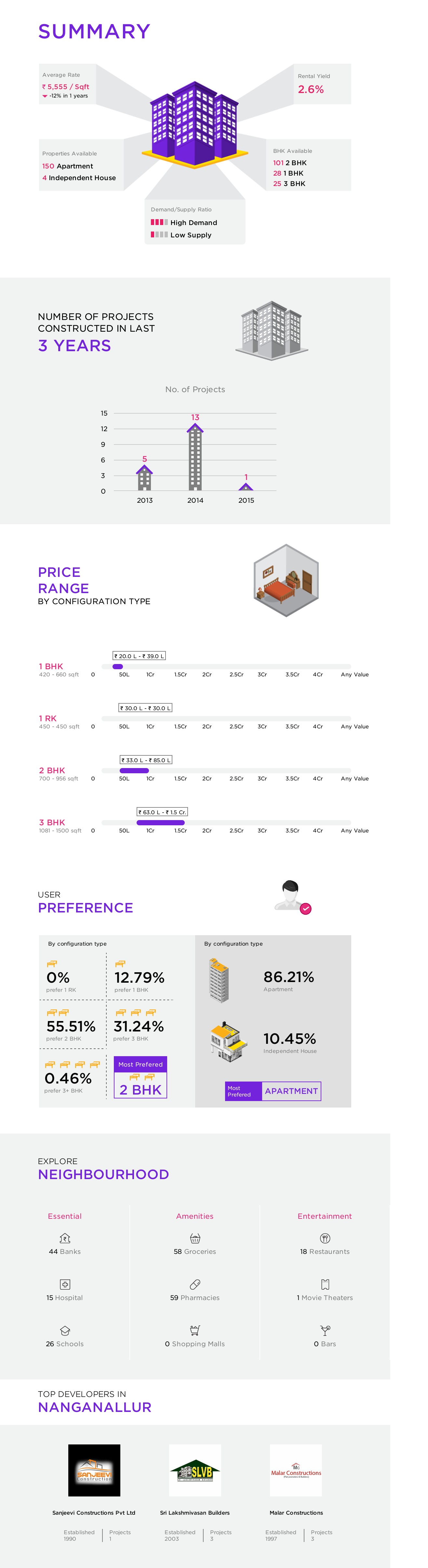The height and width of the screenshot is (1568, 428).
Task: Click the 2 BHK price range bar
Action: 134,771
